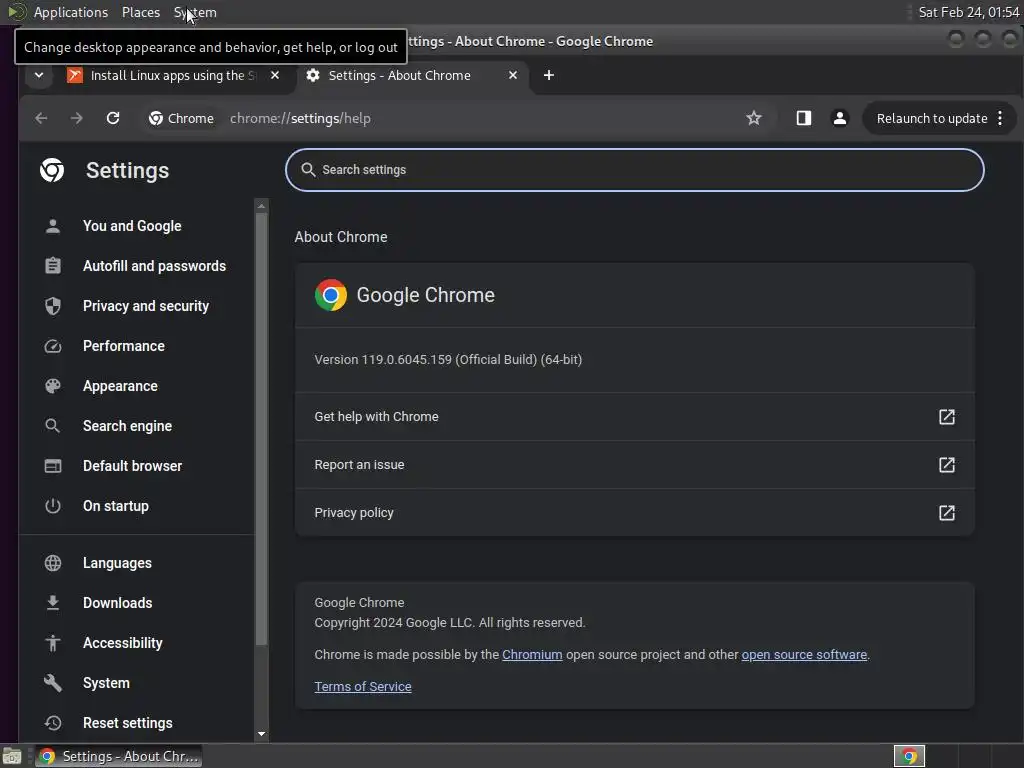1024x768 pixels.
Task: Click Relaunch to update button
Action: [x=932, y=118]
